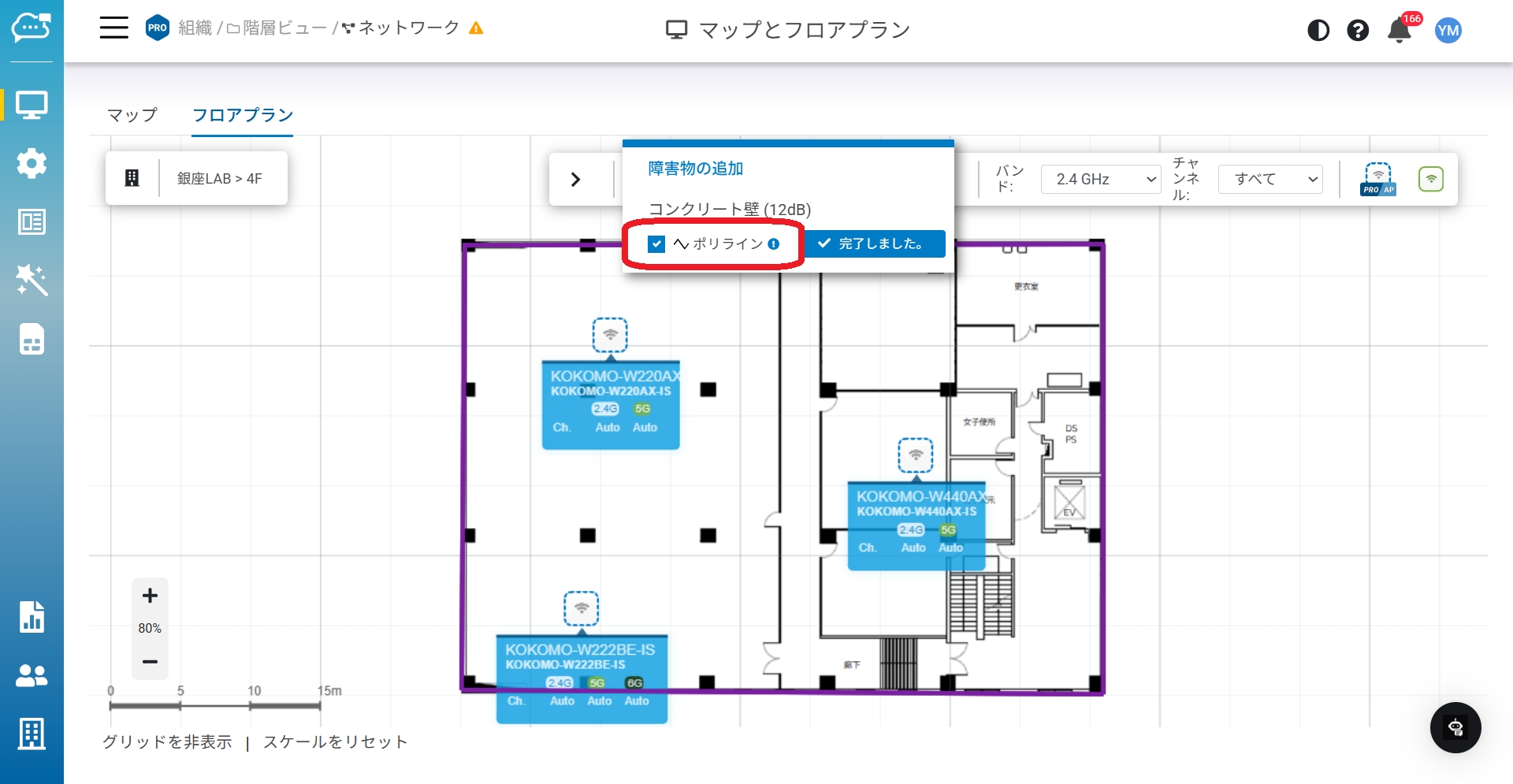
Task: Open the 2.4 GHz band dropdown
Action: pos(1101,179)
